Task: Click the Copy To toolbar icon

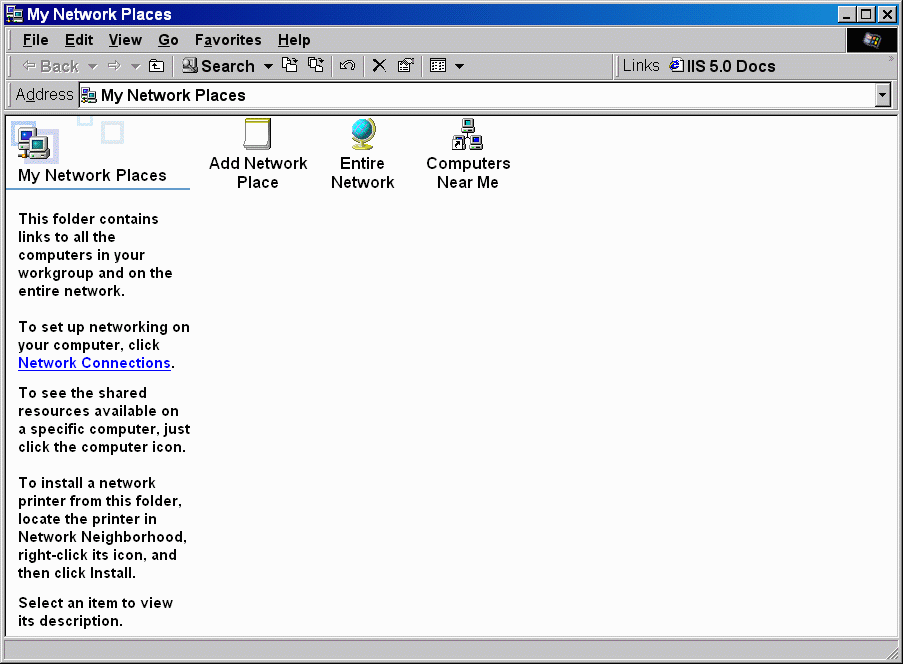Action: pyautogui.click(x=316, y=66)
